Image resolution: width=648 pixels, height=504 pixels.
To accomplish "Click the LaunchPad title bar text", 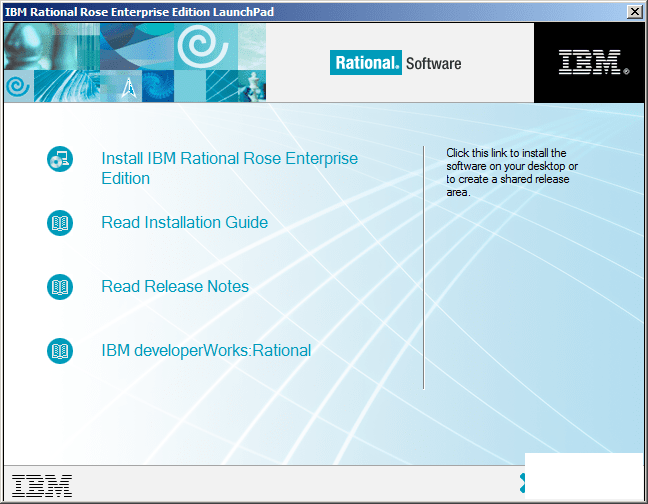I will [x=139, y=12].
